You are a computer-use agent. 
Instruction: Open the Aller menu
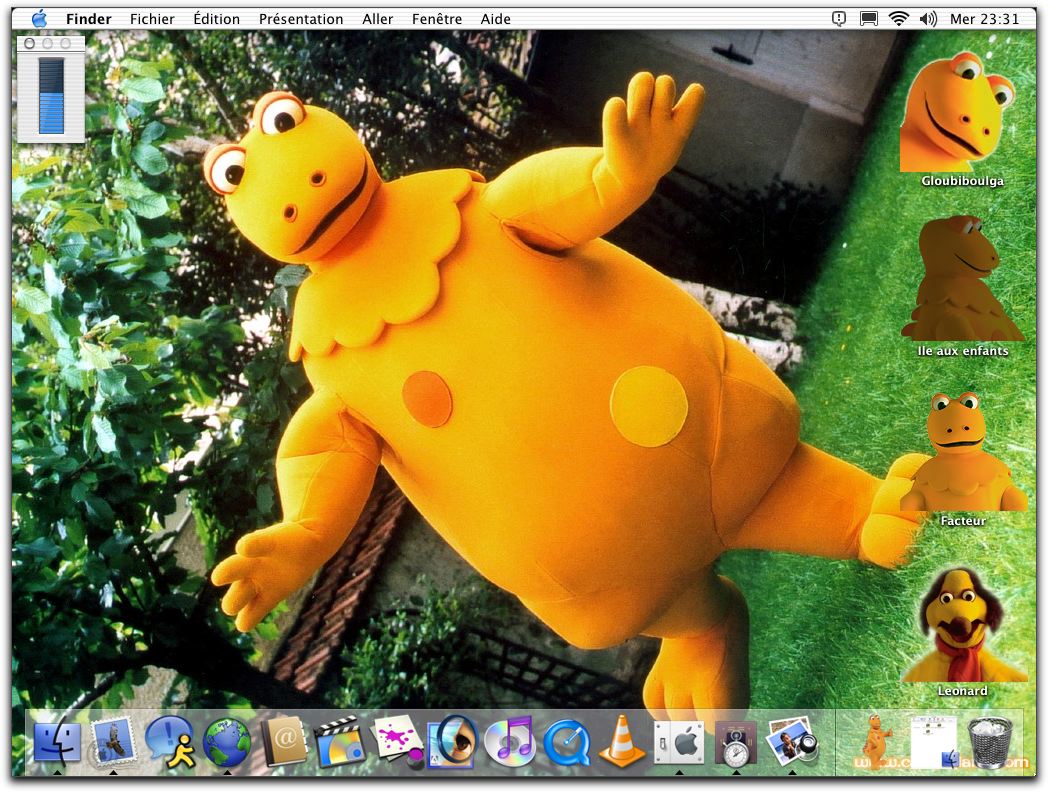click(x=378, y=19)
